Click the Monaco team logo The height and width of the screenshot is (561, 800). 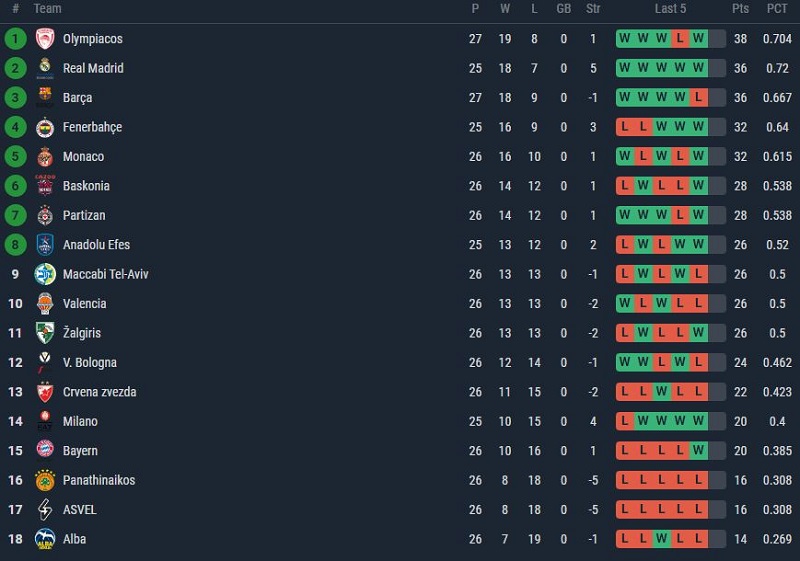44,157
